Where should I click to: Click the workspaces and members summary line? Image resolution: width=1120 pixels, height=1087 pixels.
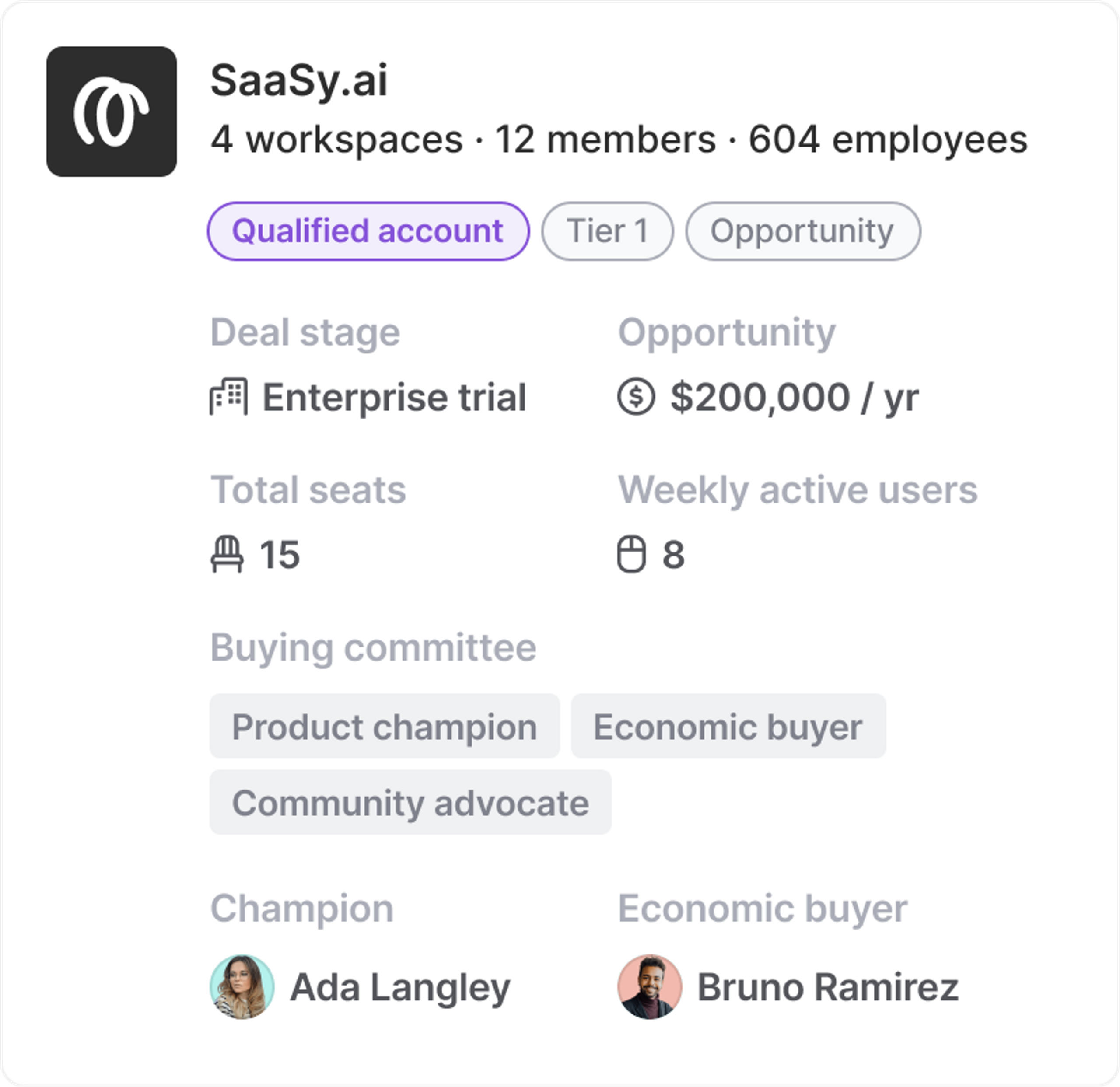point(619,140)
